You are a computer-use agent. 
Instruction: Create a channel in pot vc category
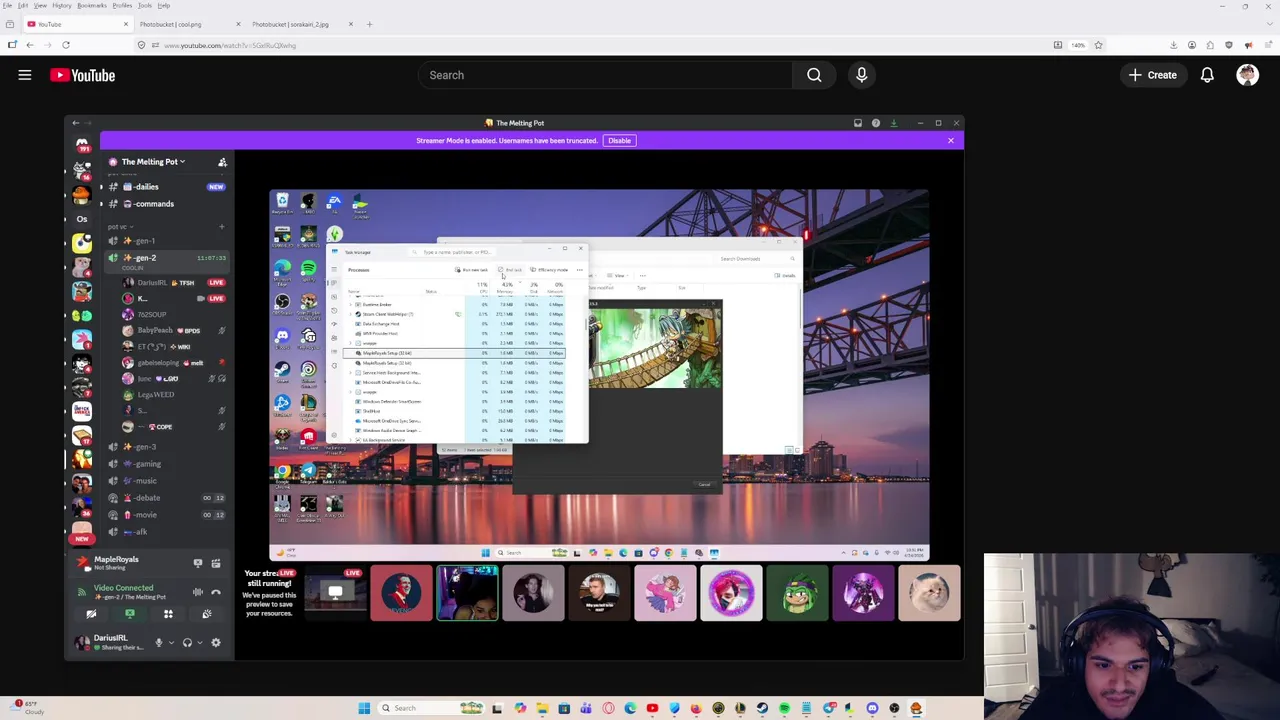coord(222,227)
